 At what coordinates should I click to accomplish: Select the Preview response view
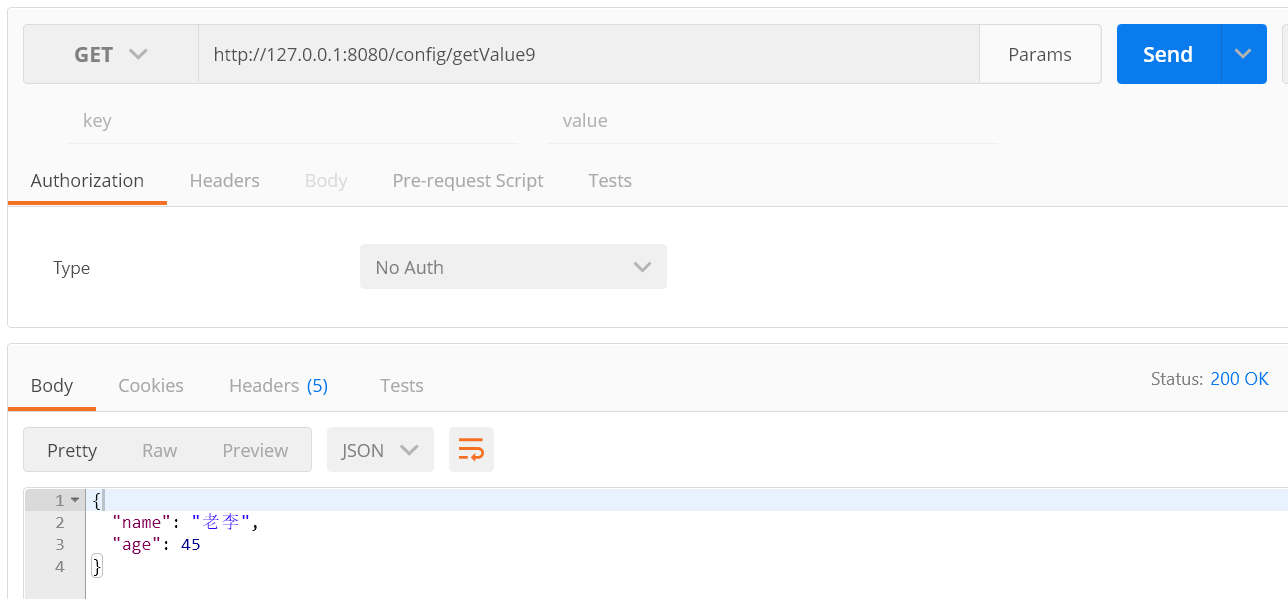pos(255,450)
